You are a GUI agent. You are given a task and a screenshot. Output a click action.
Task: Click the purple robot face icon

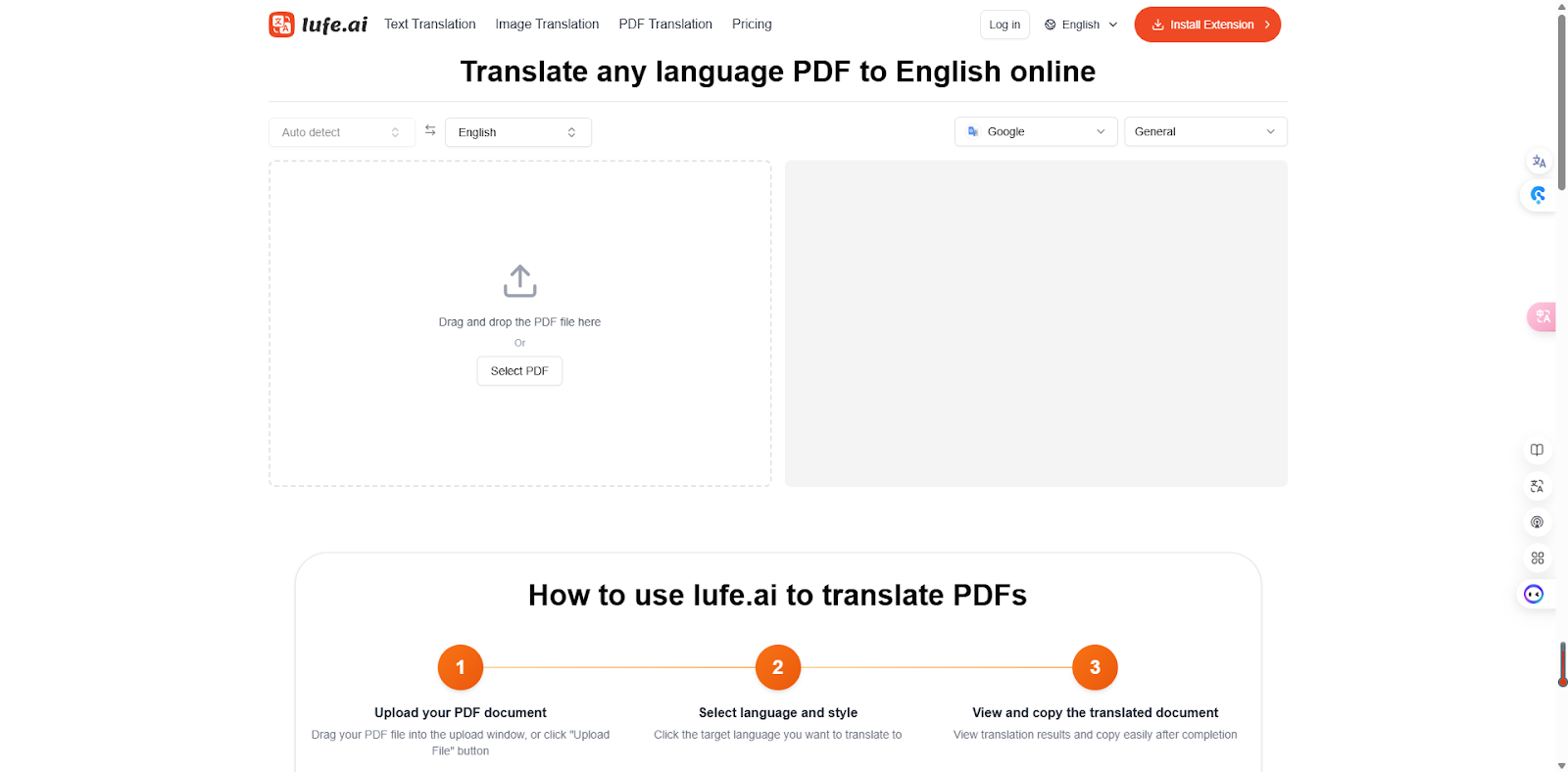tap(1534, 594)
